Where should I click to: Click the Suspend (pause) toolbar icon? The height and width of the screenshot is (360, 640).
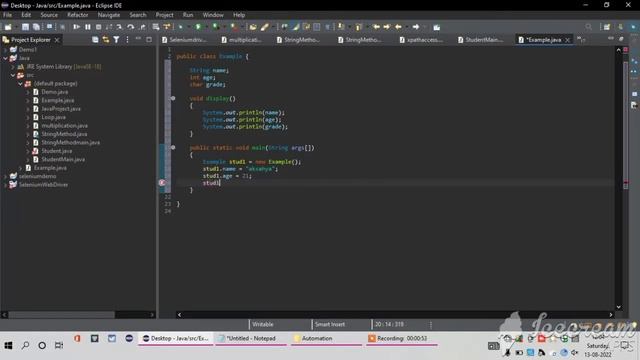(x=87, y=27)
